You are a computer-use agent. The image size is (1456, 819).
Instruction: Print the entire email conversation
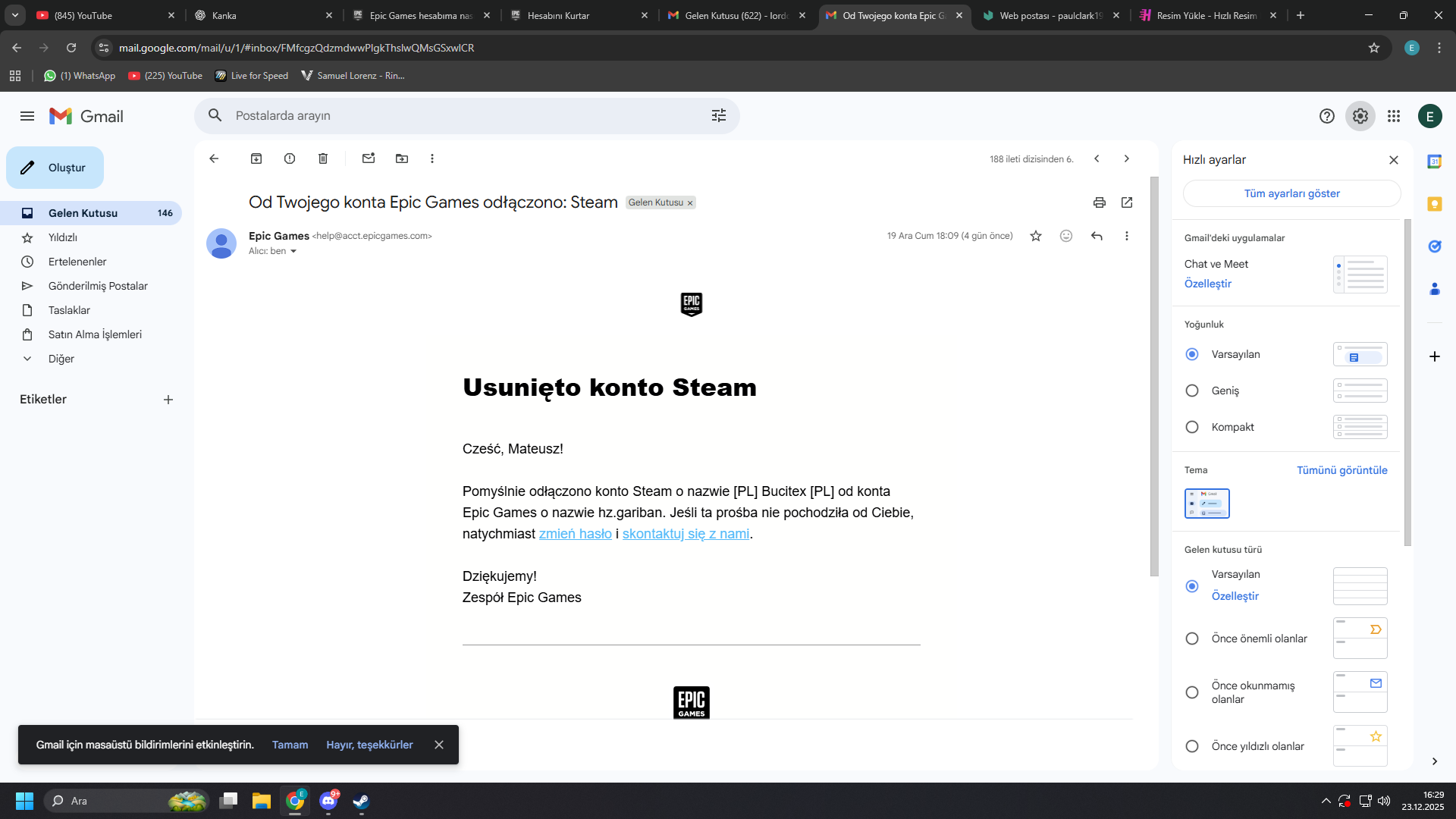(x=1100, y=202)
